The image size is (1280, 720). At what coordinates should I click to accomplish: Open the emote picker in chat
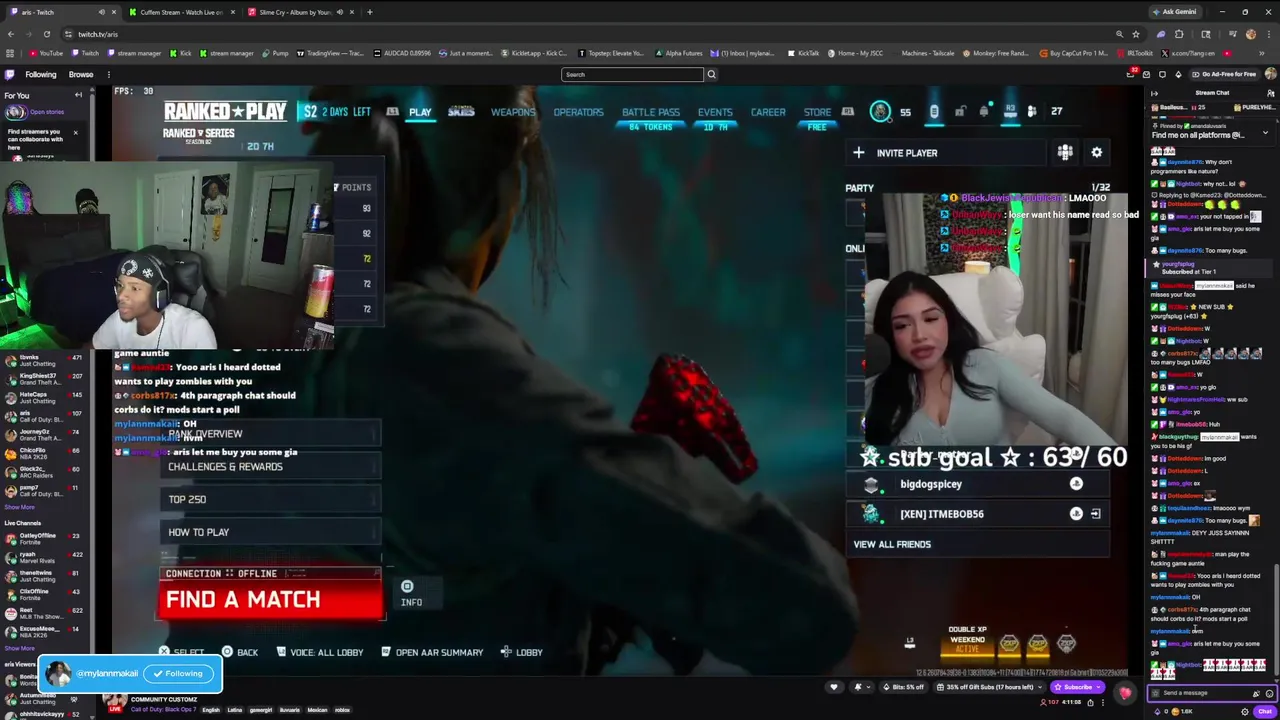point(1269,693)
